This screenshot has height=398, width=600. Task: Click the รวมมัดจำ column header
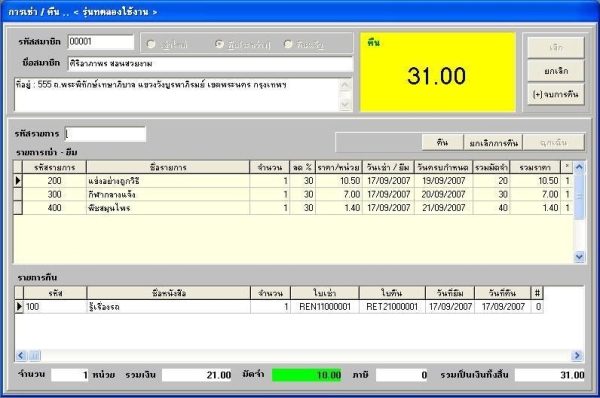tap(491, 167)
